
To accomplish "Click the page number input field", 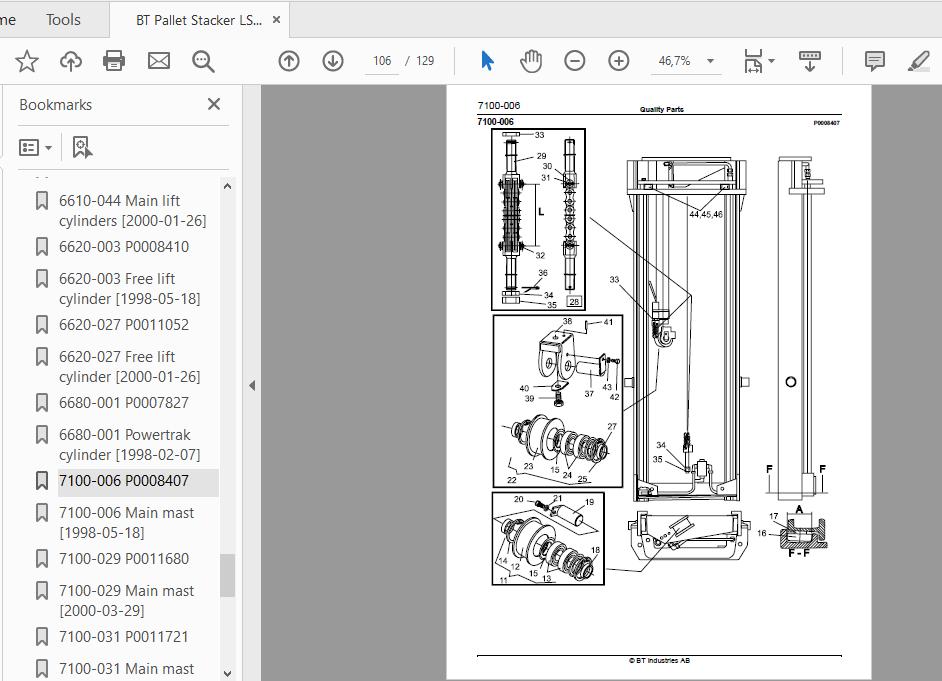I will (x=381, y=62).
